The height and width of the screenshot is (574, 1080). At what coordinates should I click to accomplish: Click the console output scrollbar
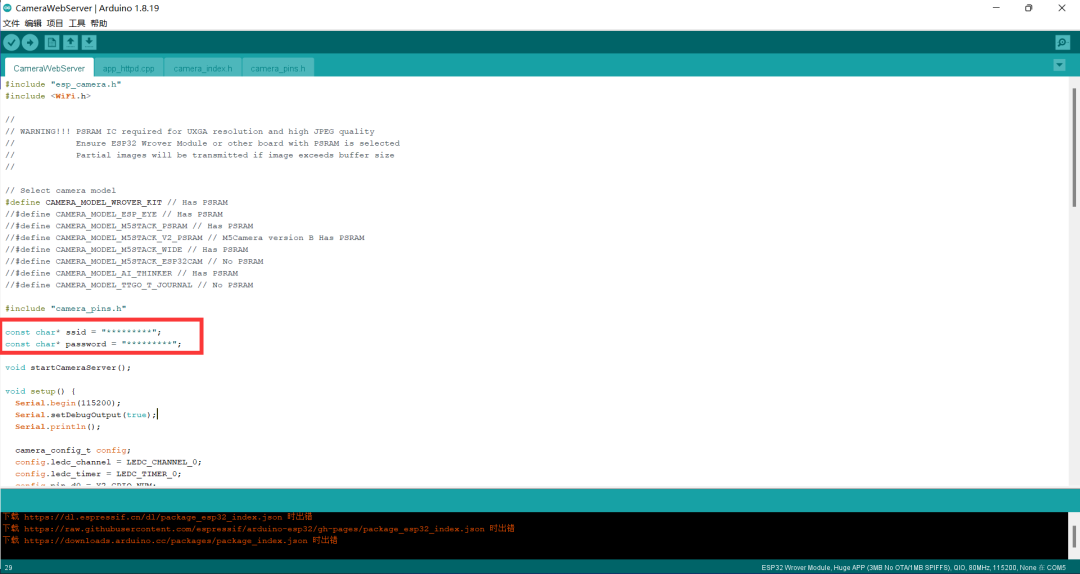(1074, 535)
